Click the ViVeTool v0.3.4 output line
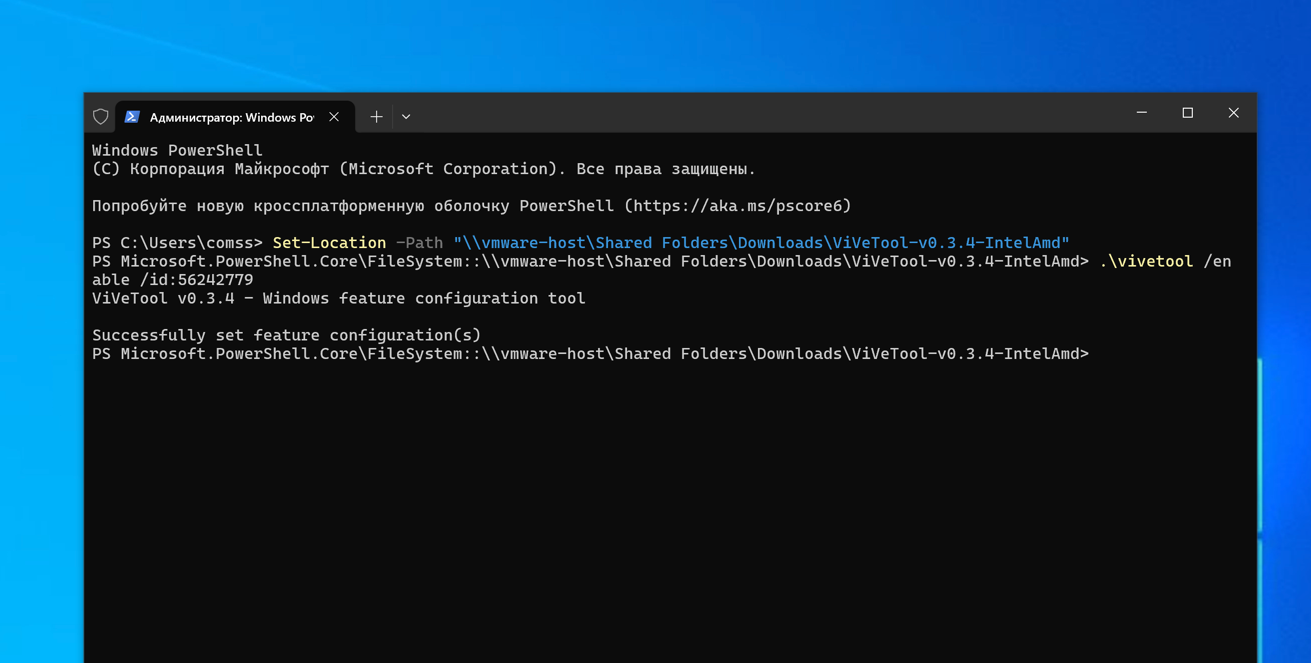Viewport: 1311px width, 663px height. pos(338,299)
